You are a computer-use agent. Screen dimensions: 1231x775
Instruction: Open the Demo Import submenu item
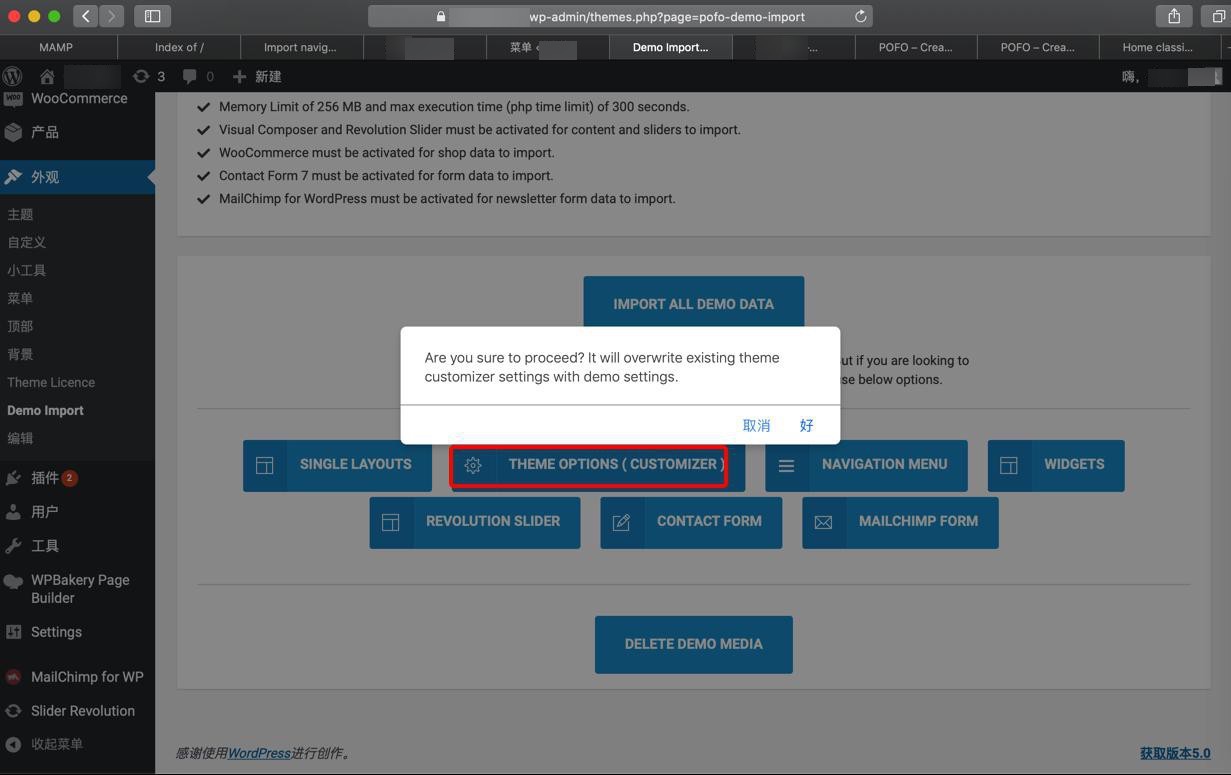45,410
